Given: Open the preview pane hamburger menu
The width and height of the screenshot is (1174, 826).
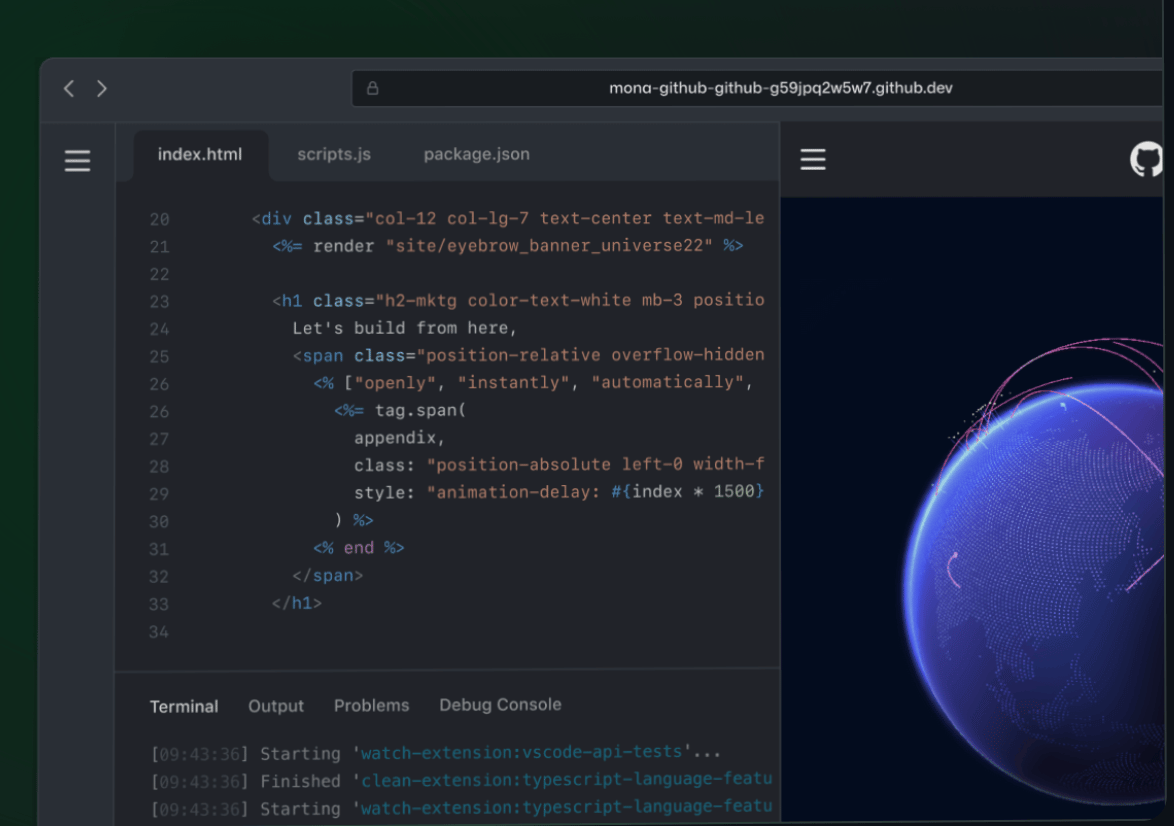Looking at the screenshot, I should [x=813, y=159].
